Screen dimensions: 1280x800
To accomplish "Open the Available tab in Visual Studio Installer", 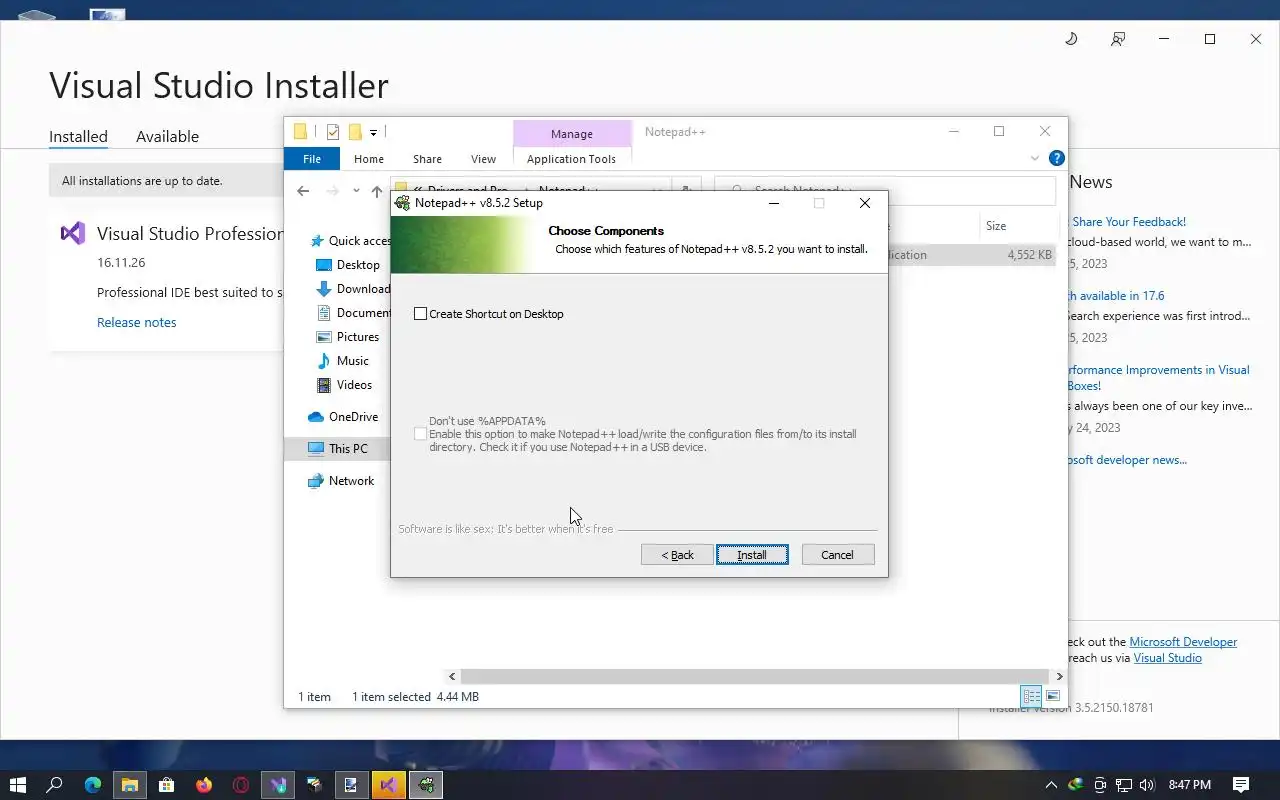I will click(x=167, y=137).
